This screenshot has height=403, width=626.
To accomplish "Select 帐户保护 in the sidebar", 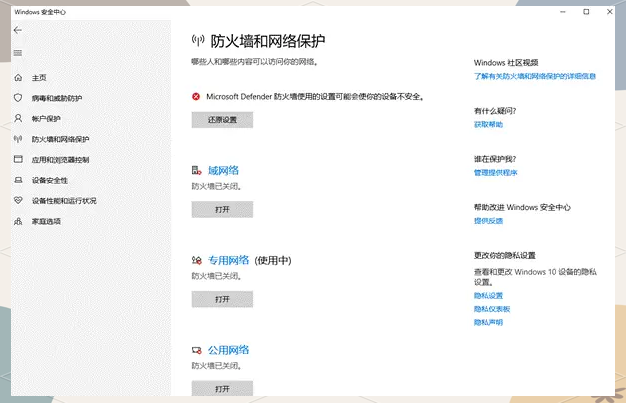I will pos(46,119).
